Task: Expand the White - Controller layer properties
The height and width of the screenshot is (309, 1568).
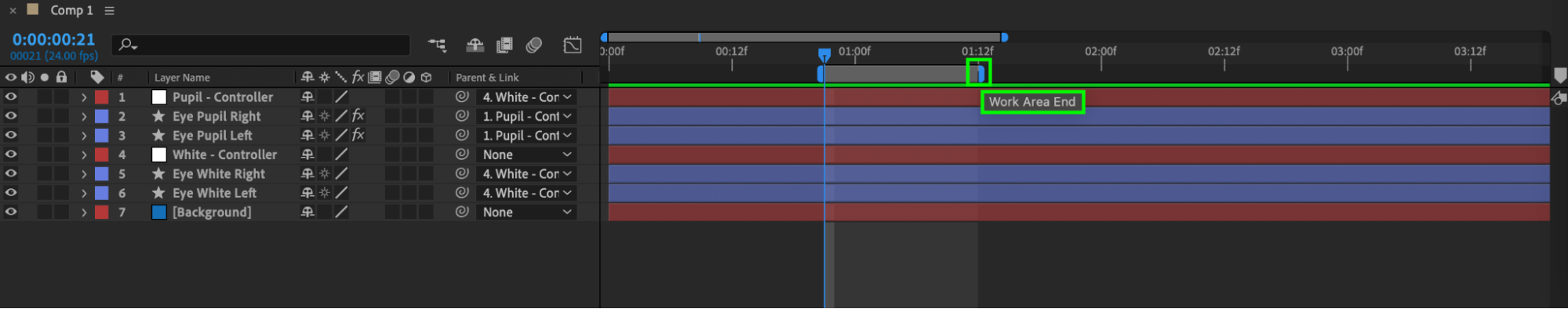Action: point(84,154)
